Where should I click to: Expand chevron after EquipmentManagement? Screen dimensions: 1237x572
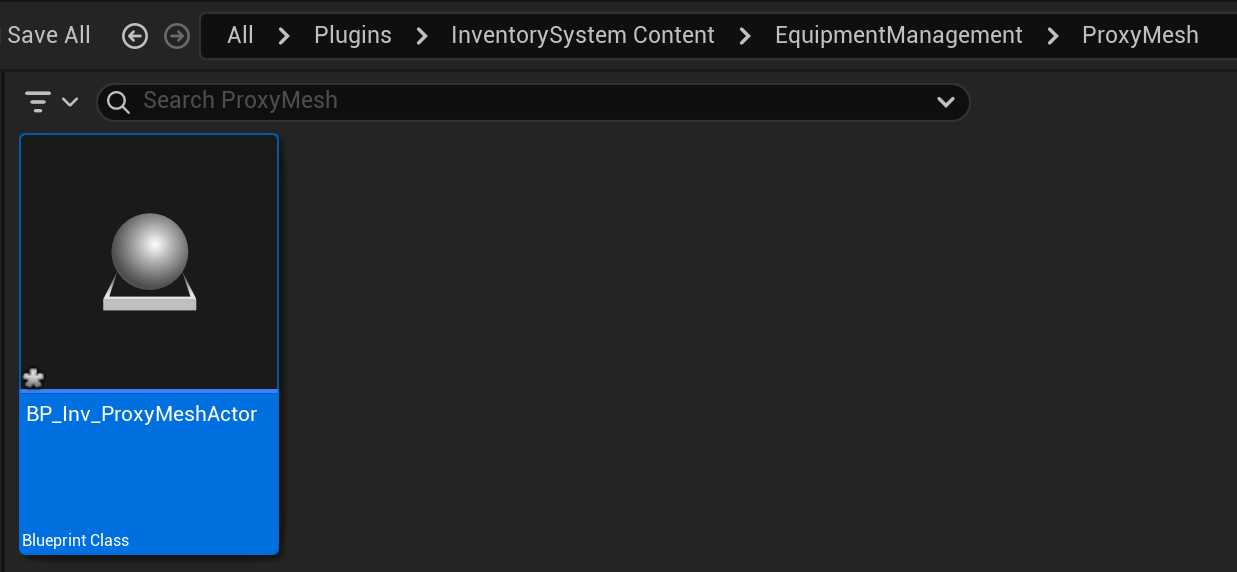pos(1053,36)
